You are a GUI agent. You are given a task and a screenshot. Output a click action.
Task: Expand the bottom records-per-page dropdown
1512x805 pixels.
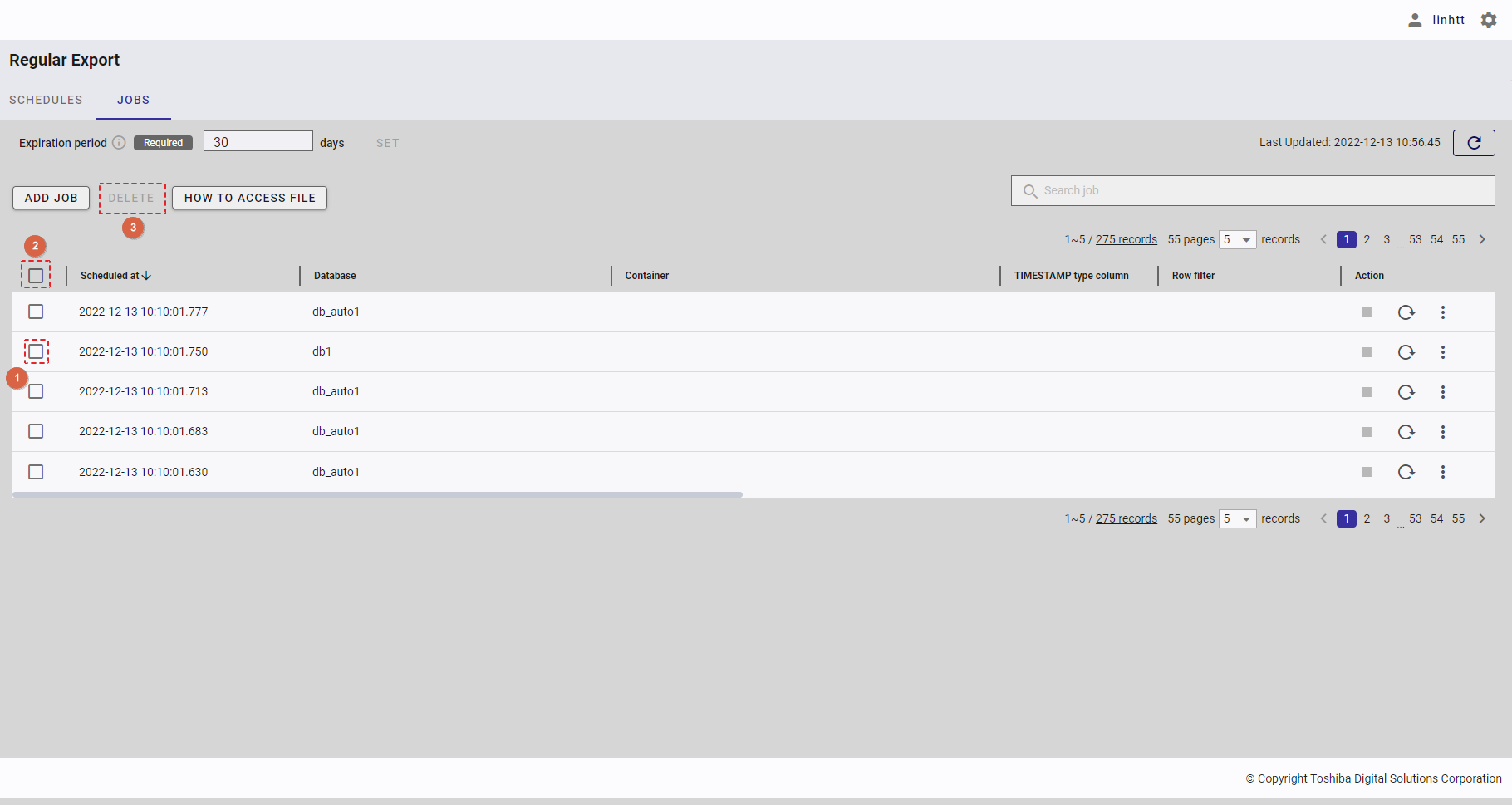click(1237, 519)
